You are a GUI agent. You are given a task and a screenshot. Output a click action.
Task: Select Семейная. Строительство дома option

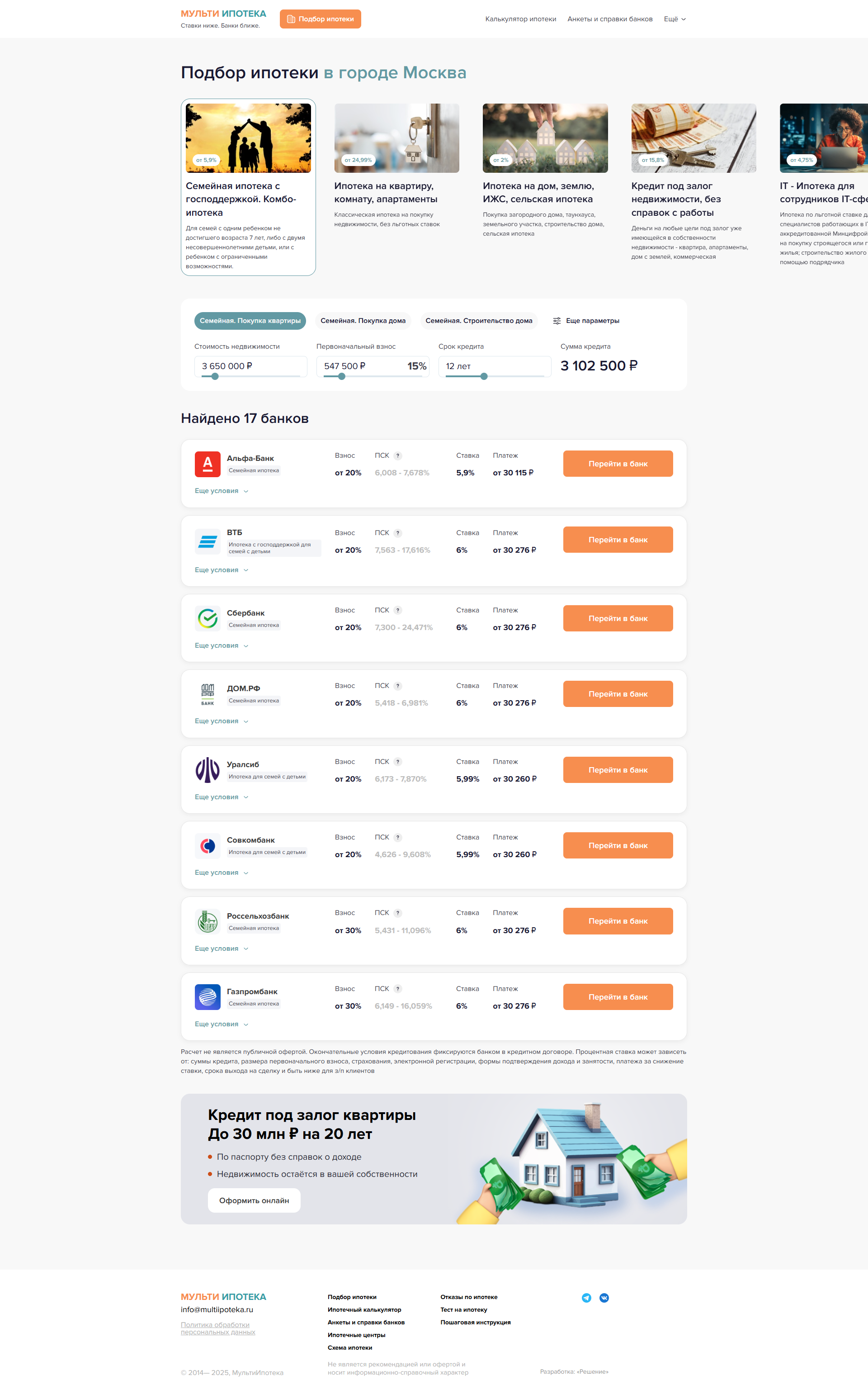tap(479, 320)
